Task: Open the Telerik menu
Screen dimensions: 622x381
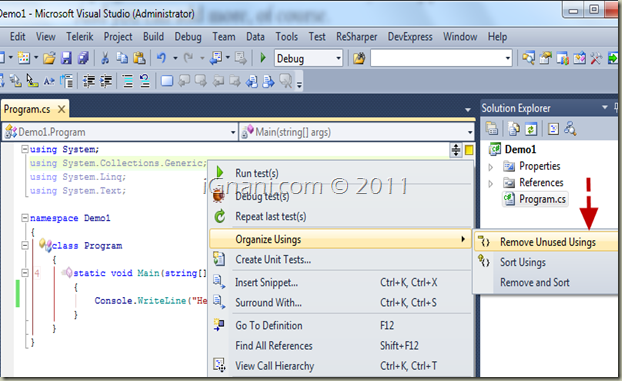Action: [80, 37]
